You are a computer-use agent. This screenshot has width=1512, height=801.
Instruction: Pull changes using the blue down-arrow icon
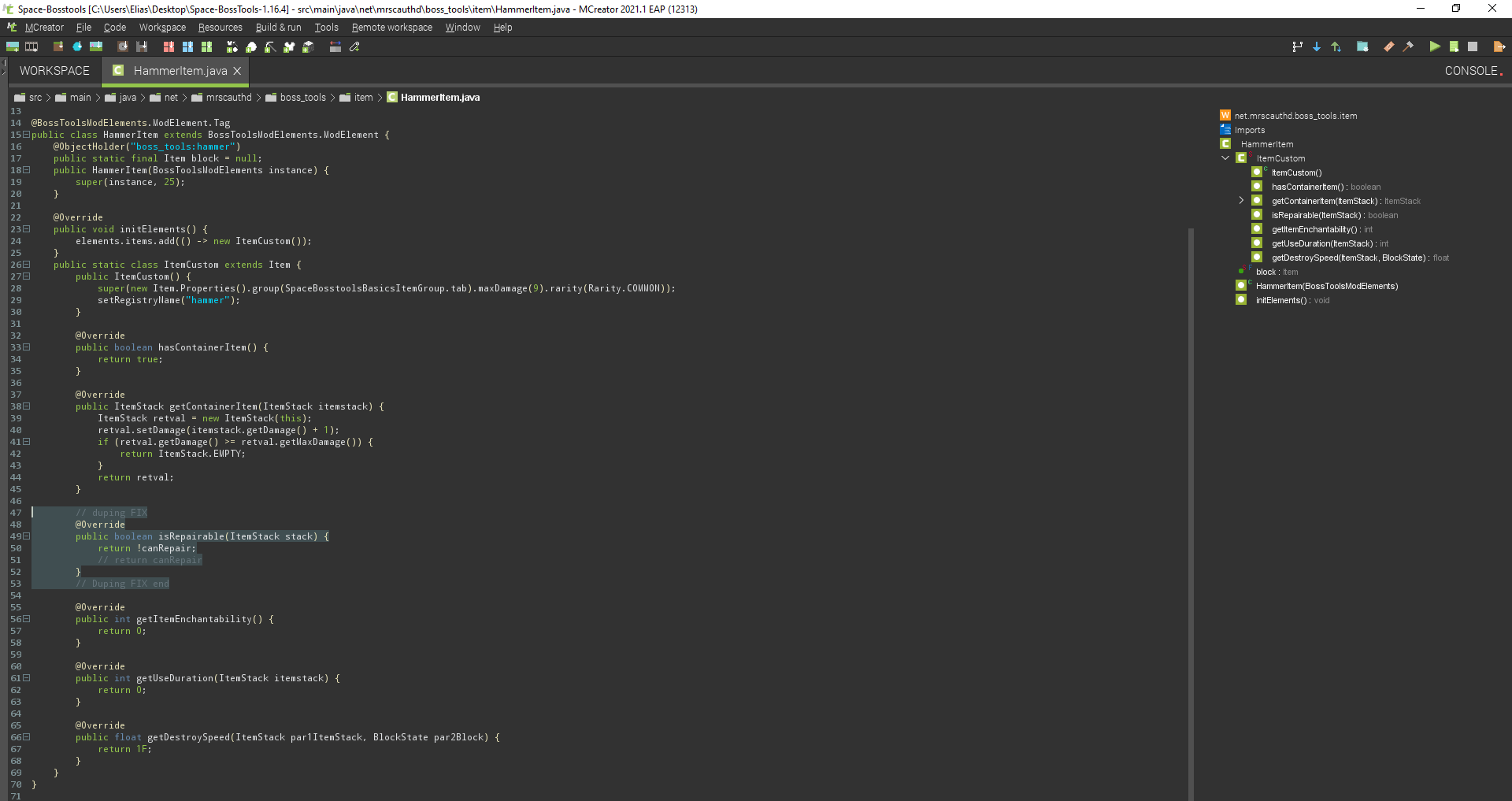tap(1317, 46)
